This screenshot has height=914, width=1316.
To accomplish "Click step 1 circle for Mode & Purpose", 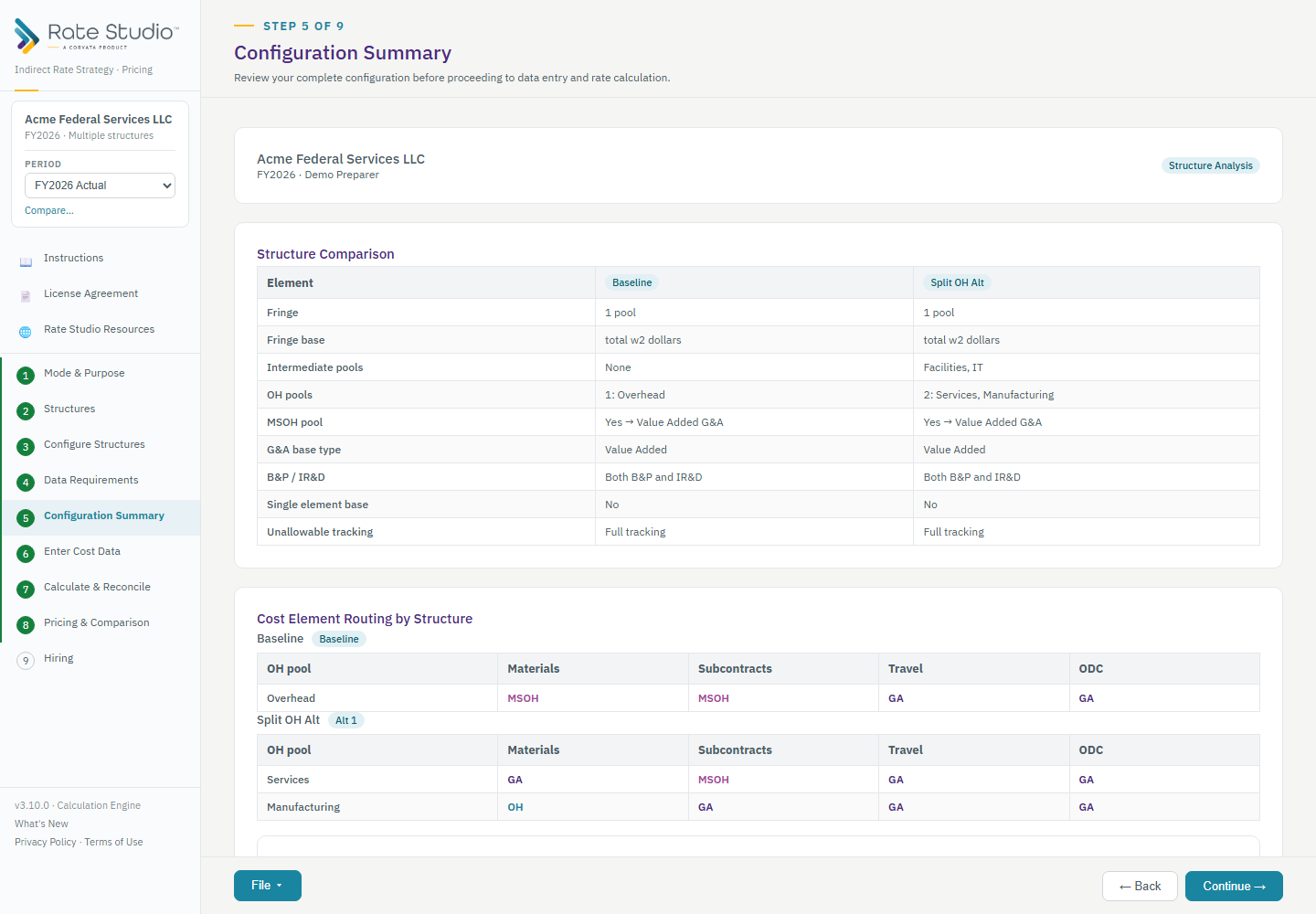I will (26, 376).
